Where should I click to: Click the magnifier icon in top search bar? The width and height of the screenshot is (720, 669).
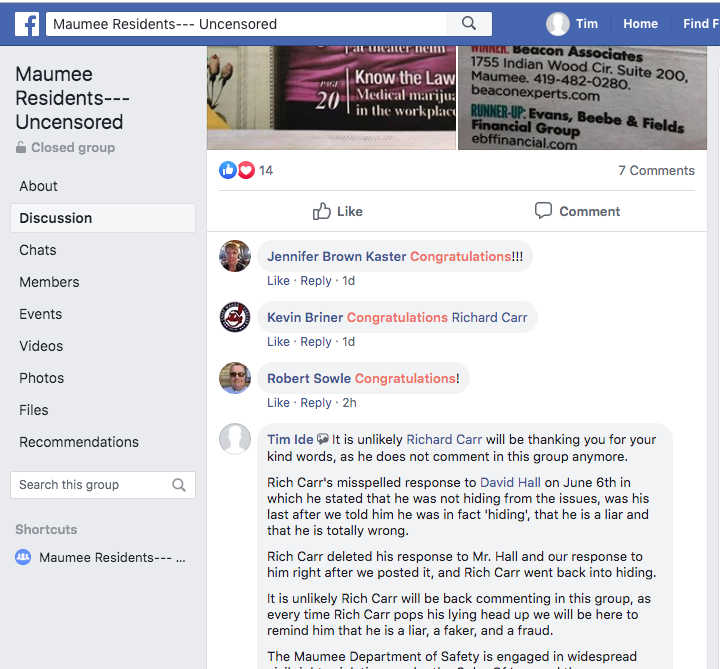tap(469, 23)
